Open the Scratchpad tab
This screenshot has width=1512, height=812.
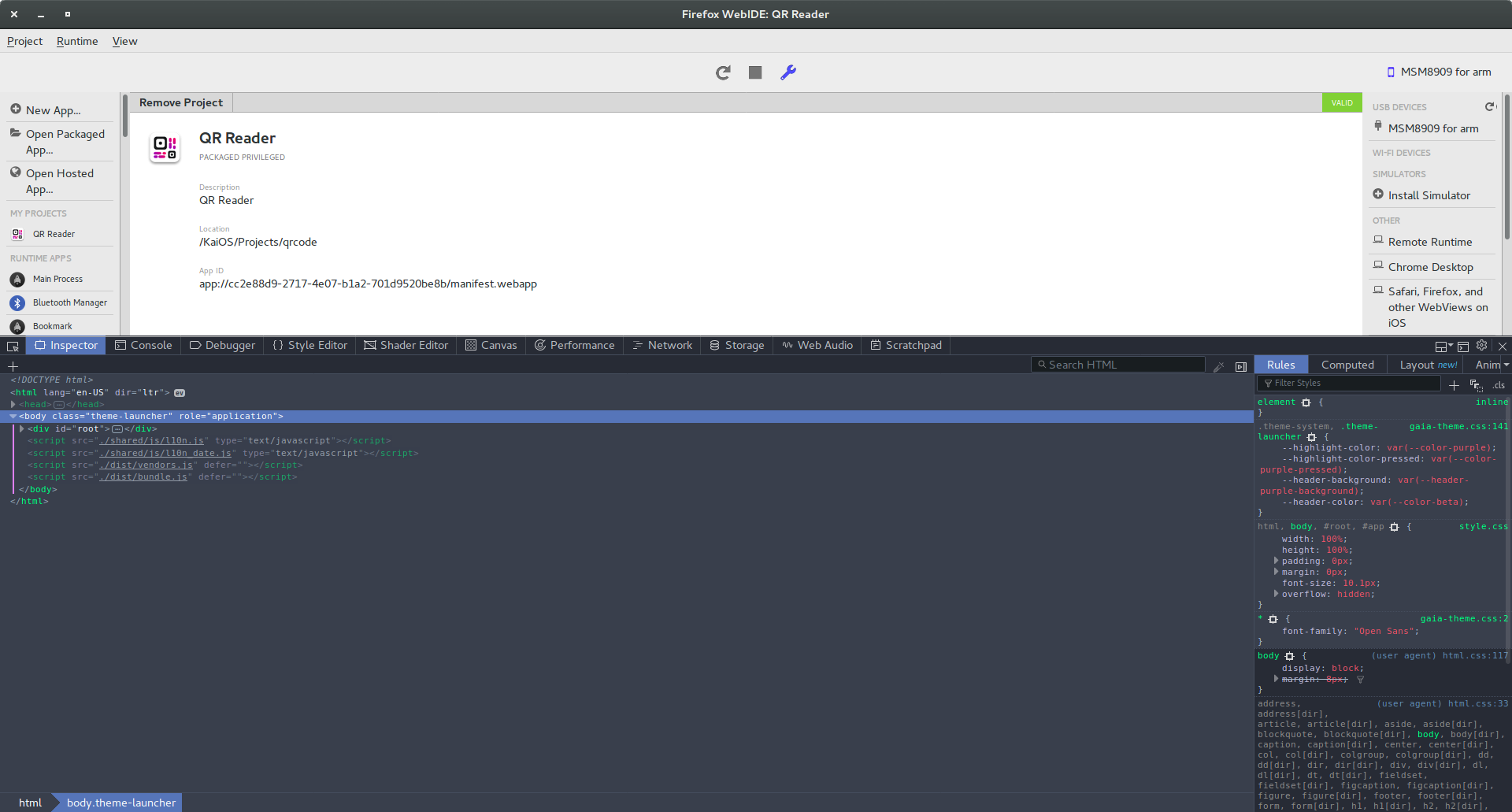click(x=906, y=346)
